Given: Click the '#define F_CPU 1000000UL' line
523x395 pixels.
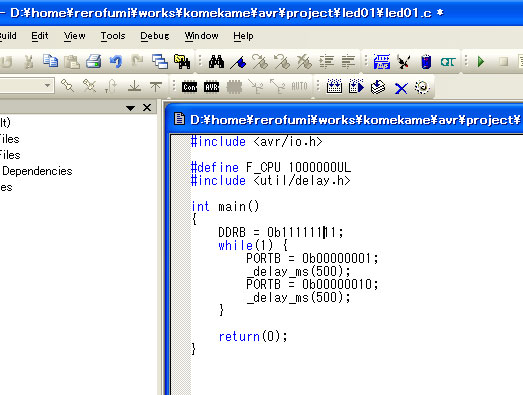Looking at the screenshot, I should pos(271,167).
